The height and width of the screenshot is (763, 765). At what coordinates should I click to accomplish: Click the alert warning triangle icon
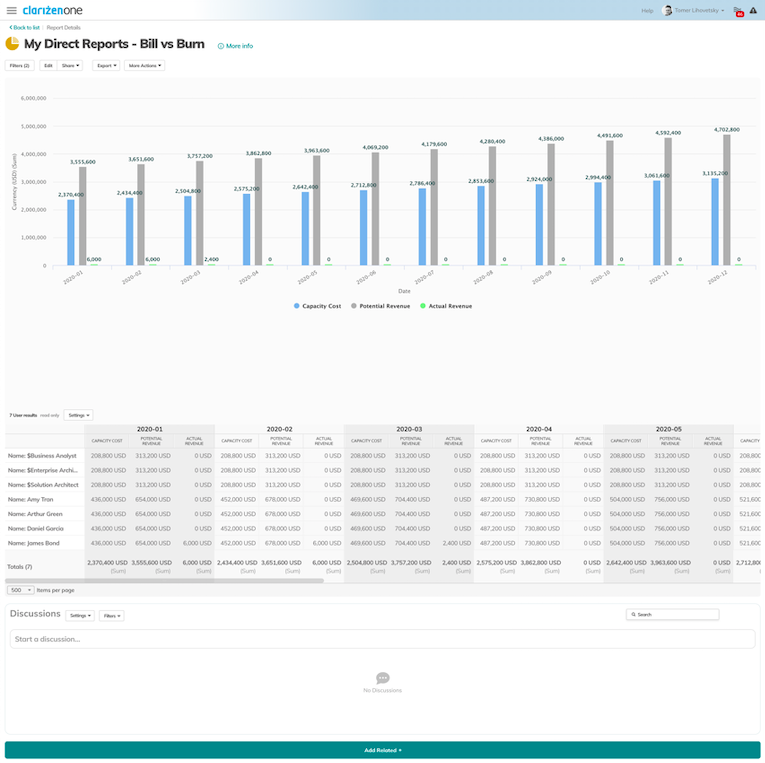click(753, 11)
